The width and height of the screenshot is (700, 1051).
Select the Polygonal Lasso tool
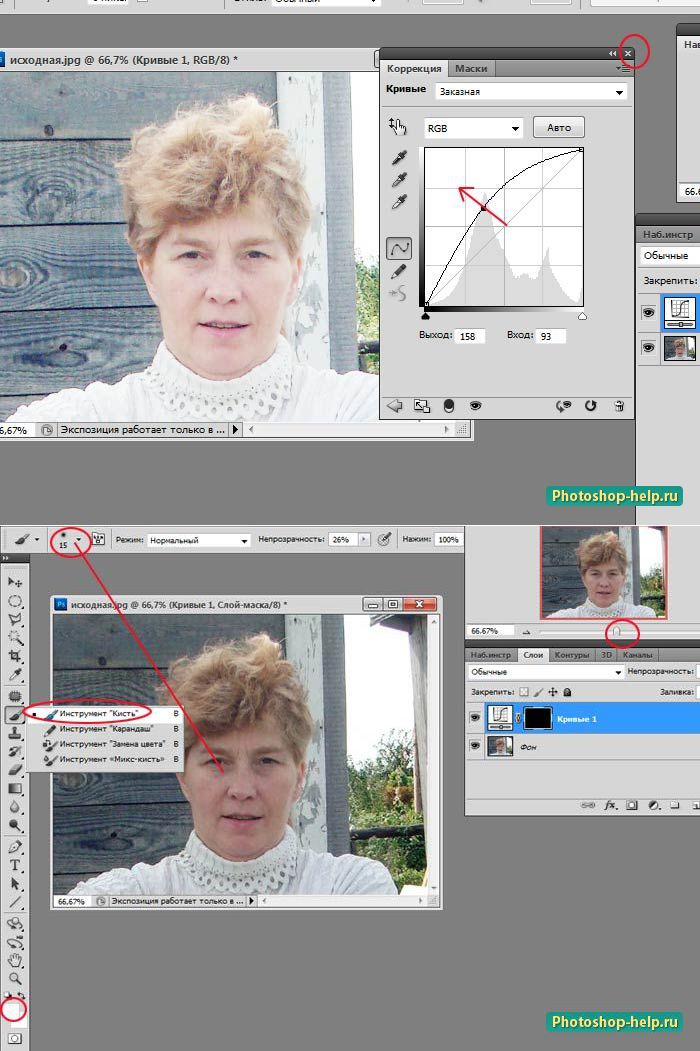[x=15, y=619]
